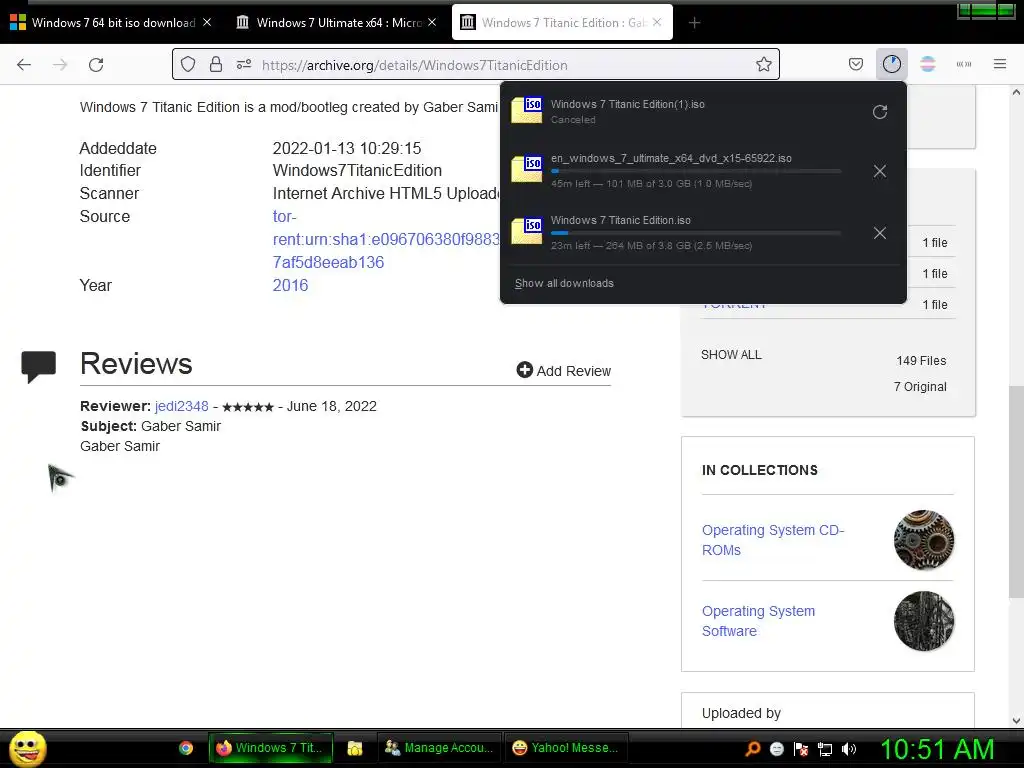The image size is (1024, 768).
Task: Switch to Yahoo! Messenger taskbar window
Action: click(x=566, y=748)
